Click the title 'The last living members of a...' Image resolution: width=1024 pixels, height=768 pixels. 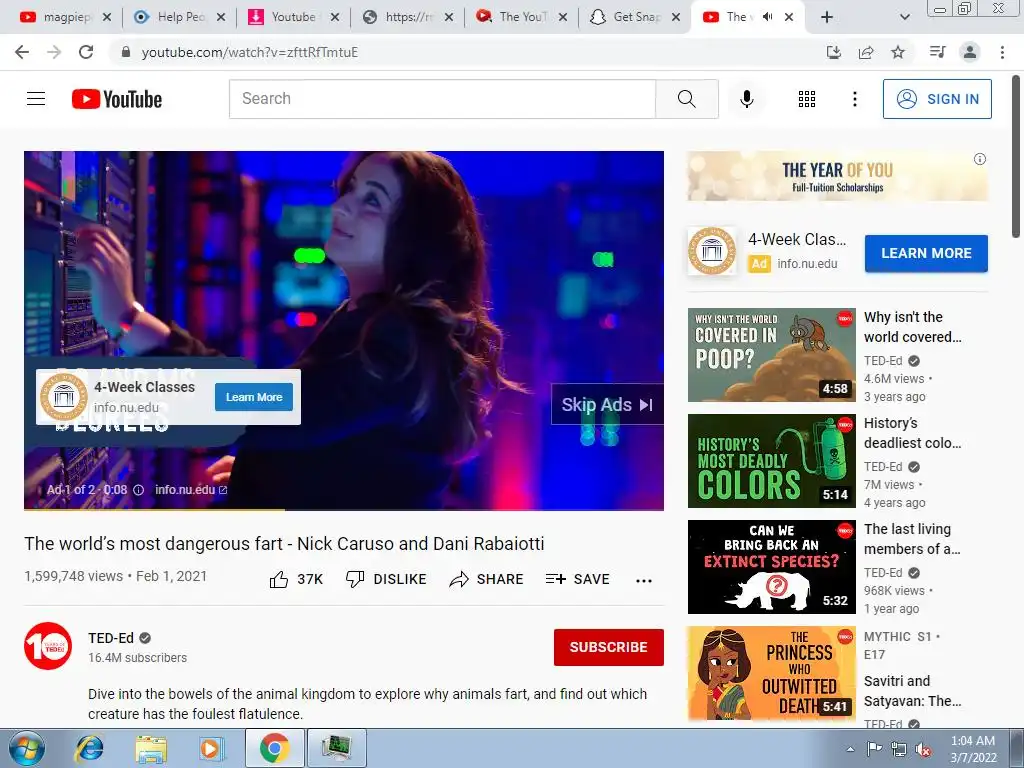[912, 539]
